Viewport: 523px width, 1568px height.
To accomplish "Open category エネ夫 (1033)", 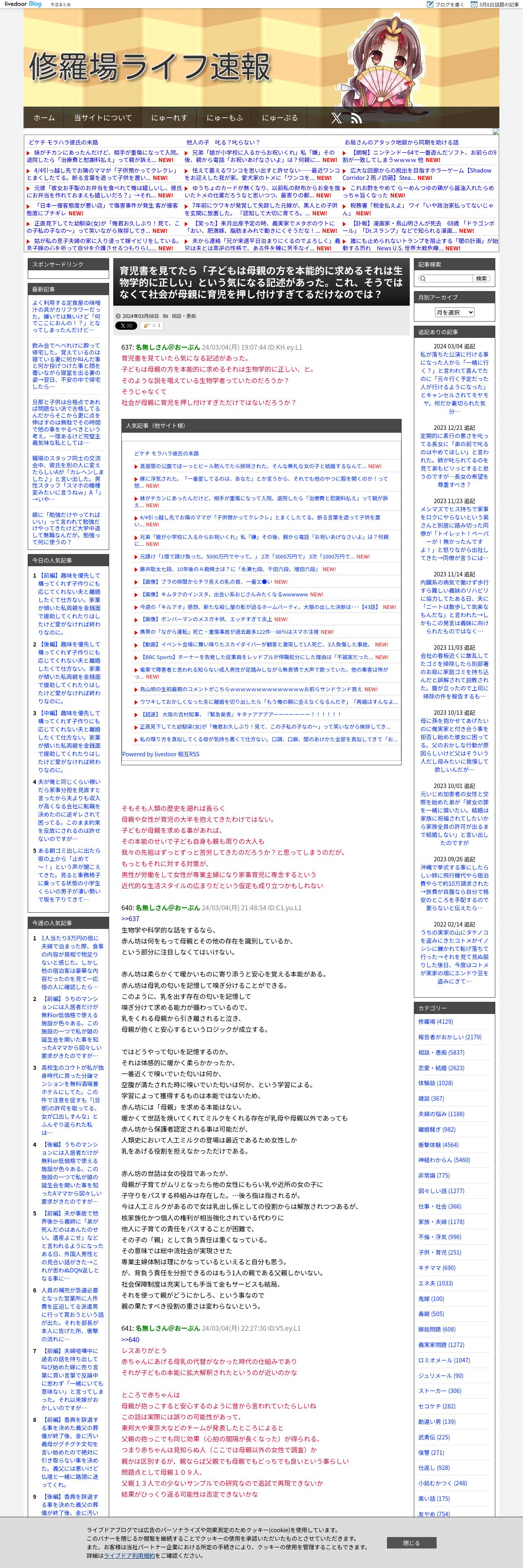I will pyautogui.click(x=435, y=1283).
